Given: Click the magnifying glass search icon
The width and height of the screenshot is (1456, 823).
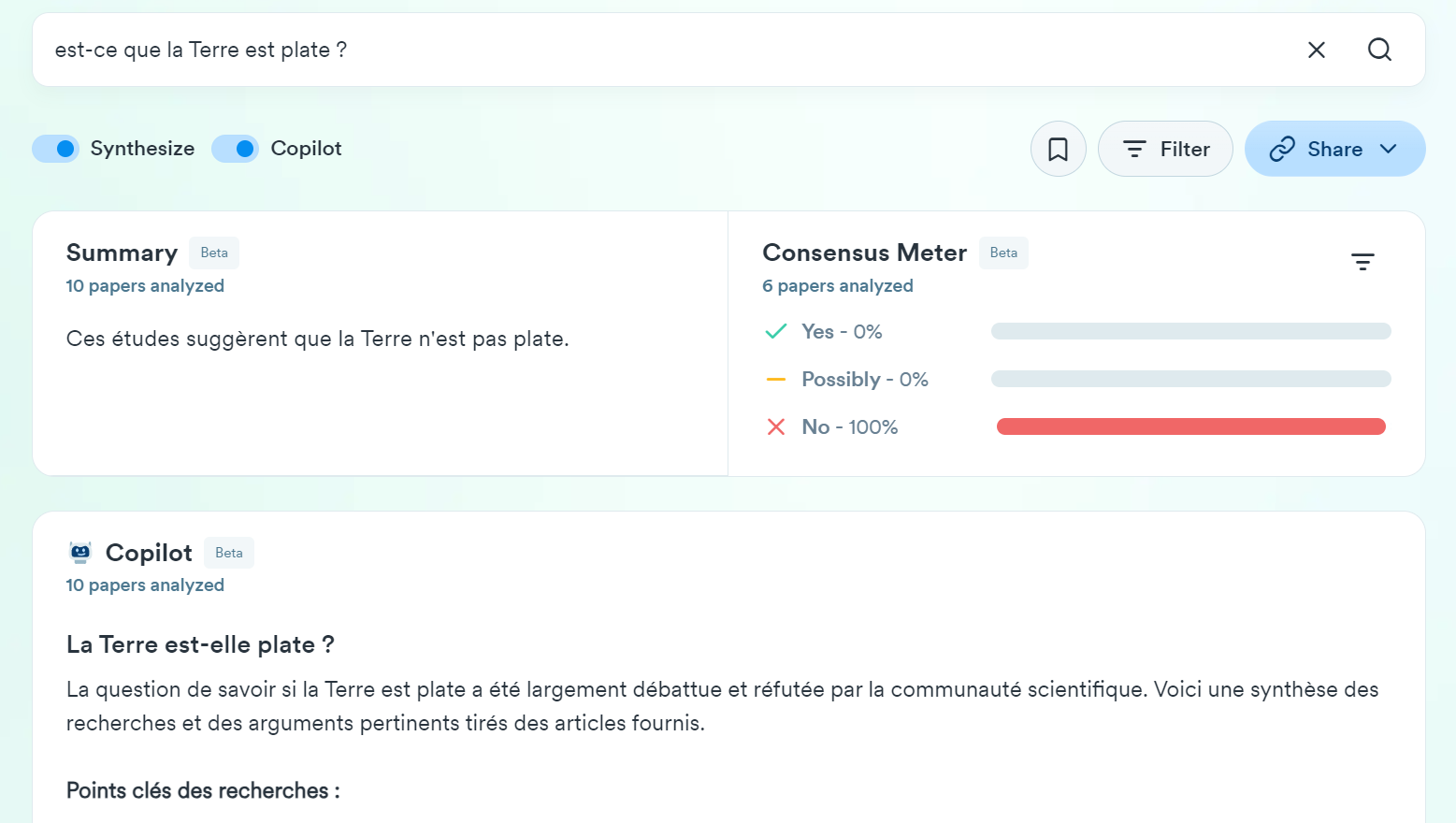Looking at the screenshot, I should 1379,50.
